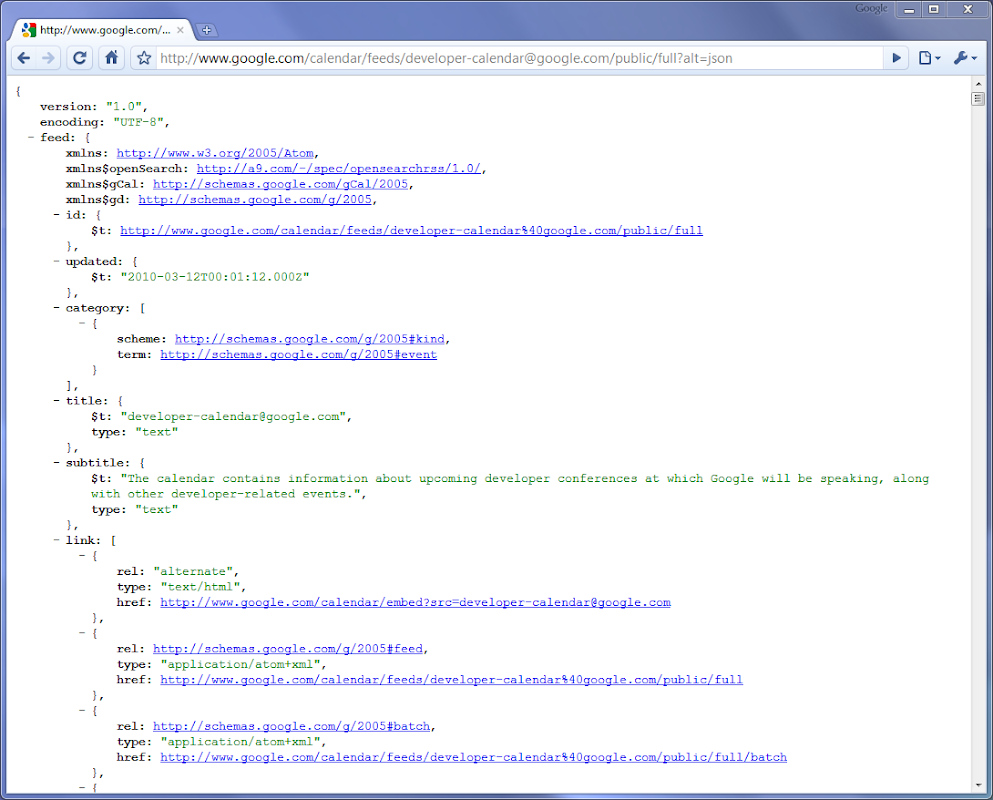The height and width of the screenshot is (800, 993).
Task: Maximize the browser window
Action: [x=934, y=10]
